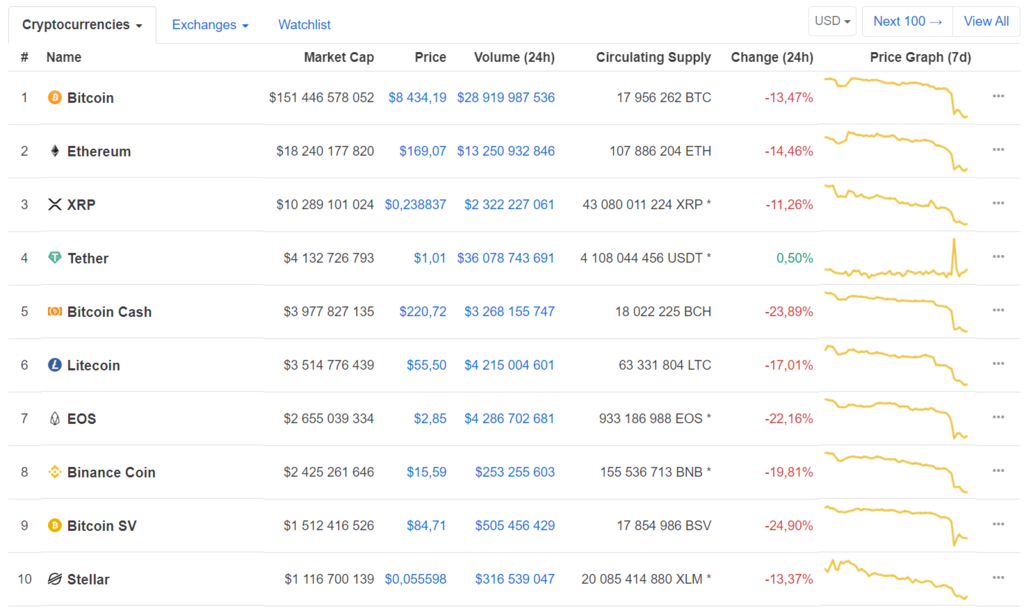Go to Next 100 cryptocurrencies
The width and height of the screenshot is (1024, 608).
click(x=907, y=21)
